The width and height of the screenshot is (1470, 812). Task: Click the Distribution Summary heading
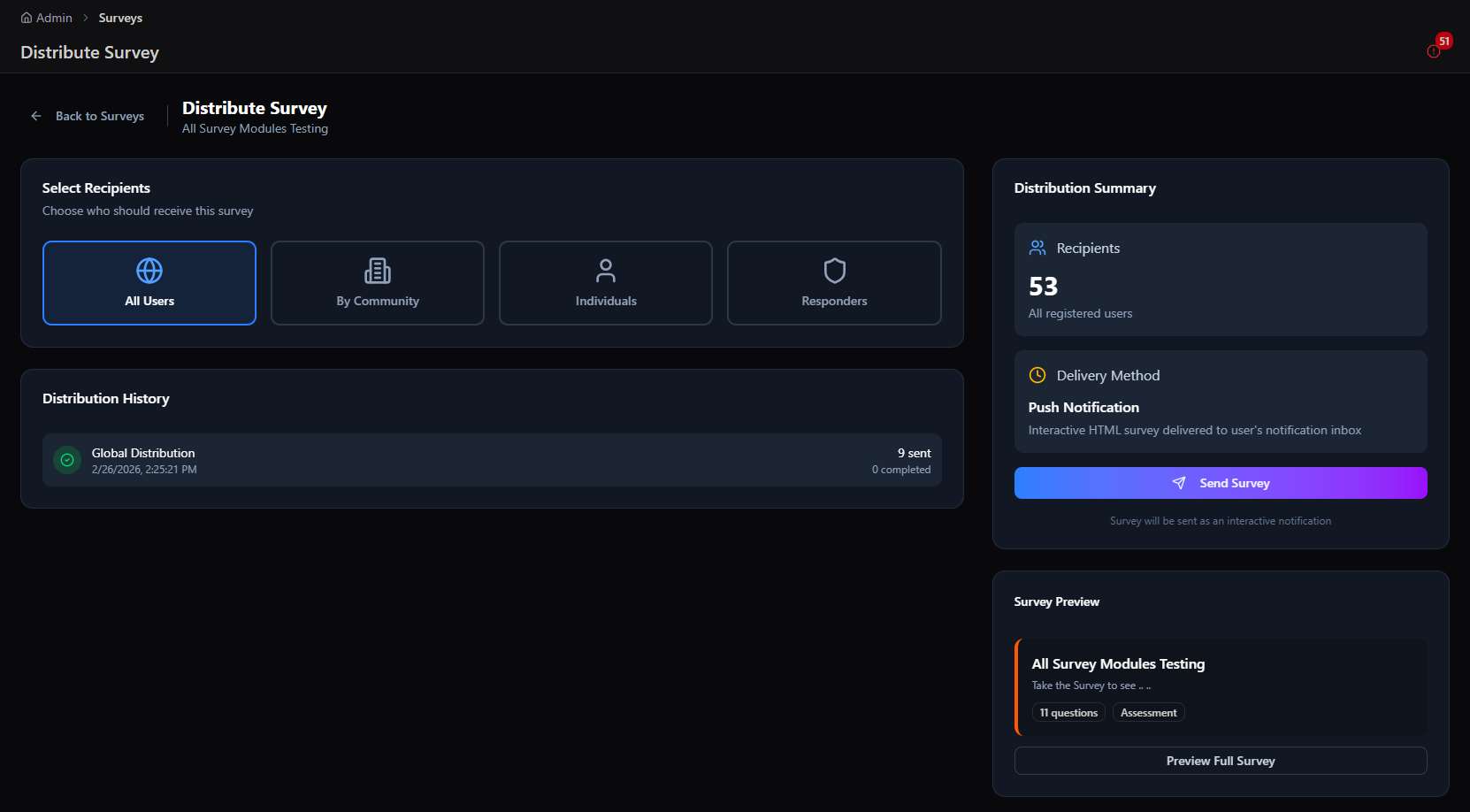1085,188
